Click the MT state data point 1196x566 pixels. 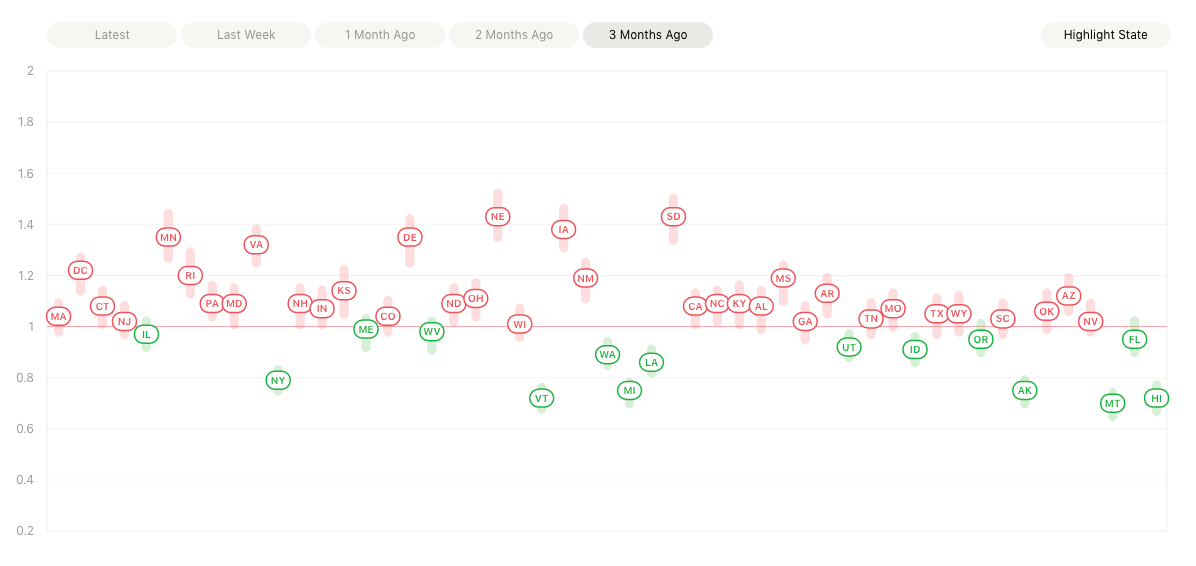[1113, 403]
